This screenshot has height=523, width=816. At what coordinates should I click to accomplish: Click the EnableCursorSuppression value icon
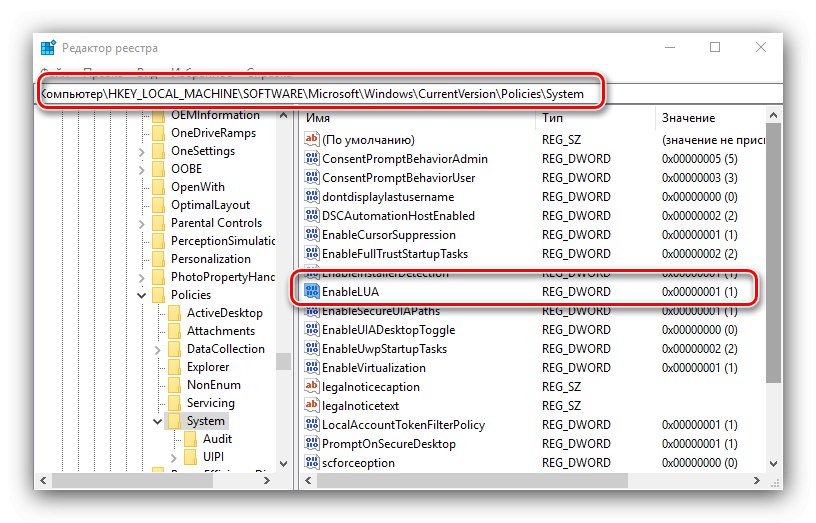click(312, 234)
